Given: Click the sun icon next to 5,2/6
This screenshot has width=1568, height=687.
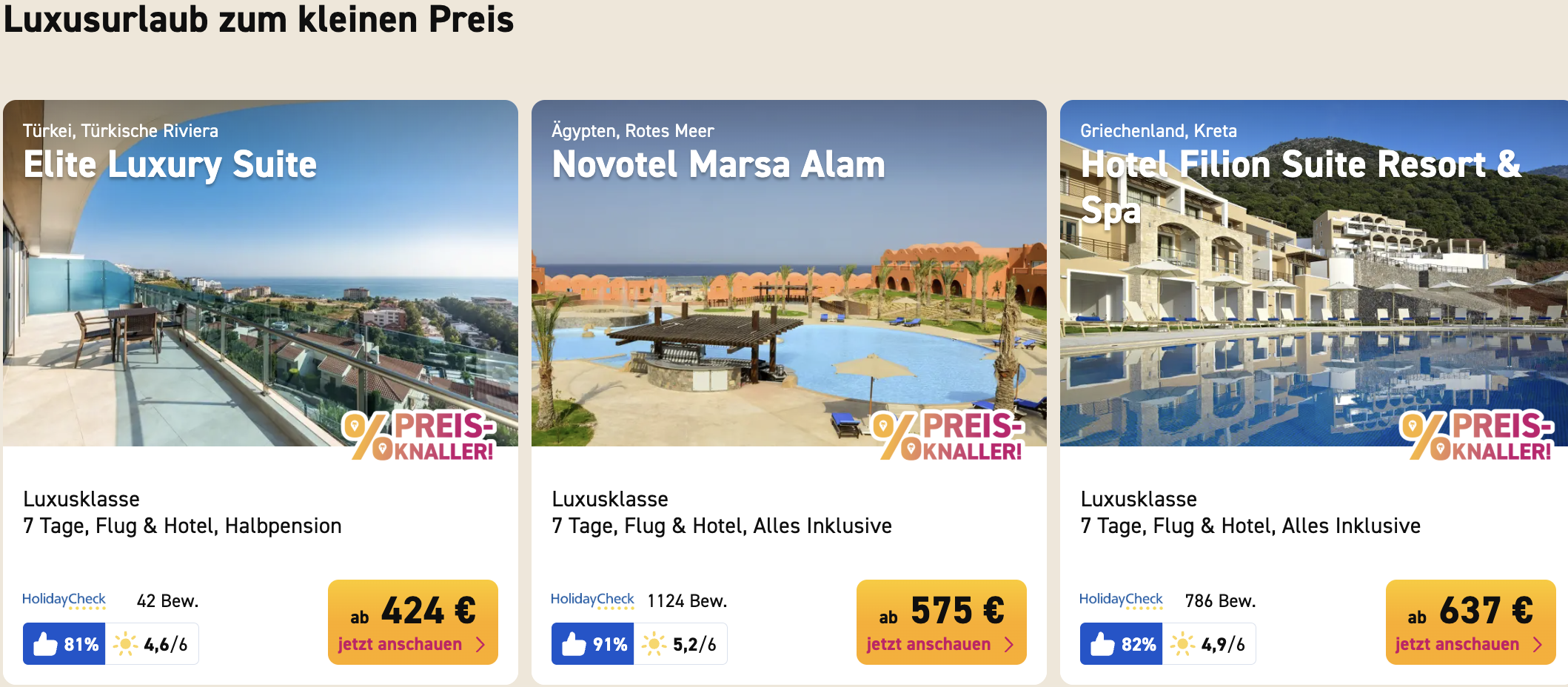Looking at the screenshot, I should 654,644.
